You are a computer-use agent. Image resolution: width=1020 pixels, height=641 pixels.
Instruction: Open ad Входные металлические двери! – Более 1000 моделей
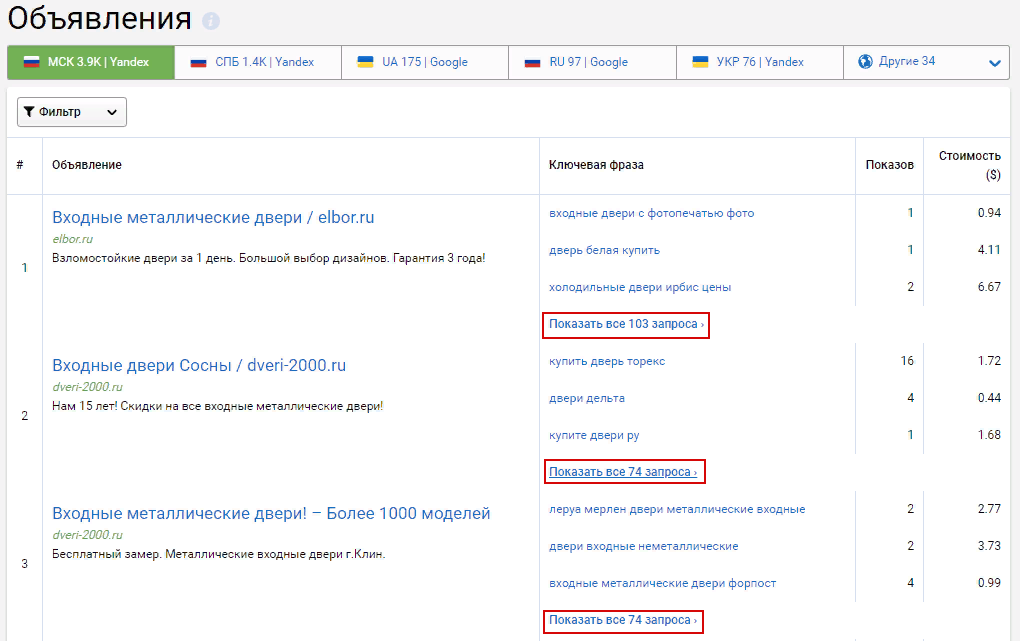click(x=271, y=513)
